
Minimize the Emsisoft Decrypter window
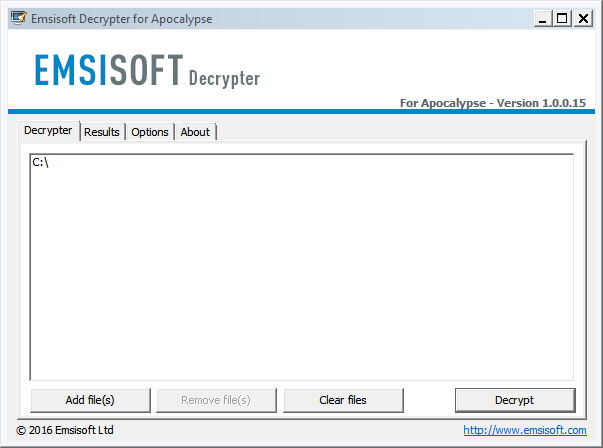click(542, 18)
